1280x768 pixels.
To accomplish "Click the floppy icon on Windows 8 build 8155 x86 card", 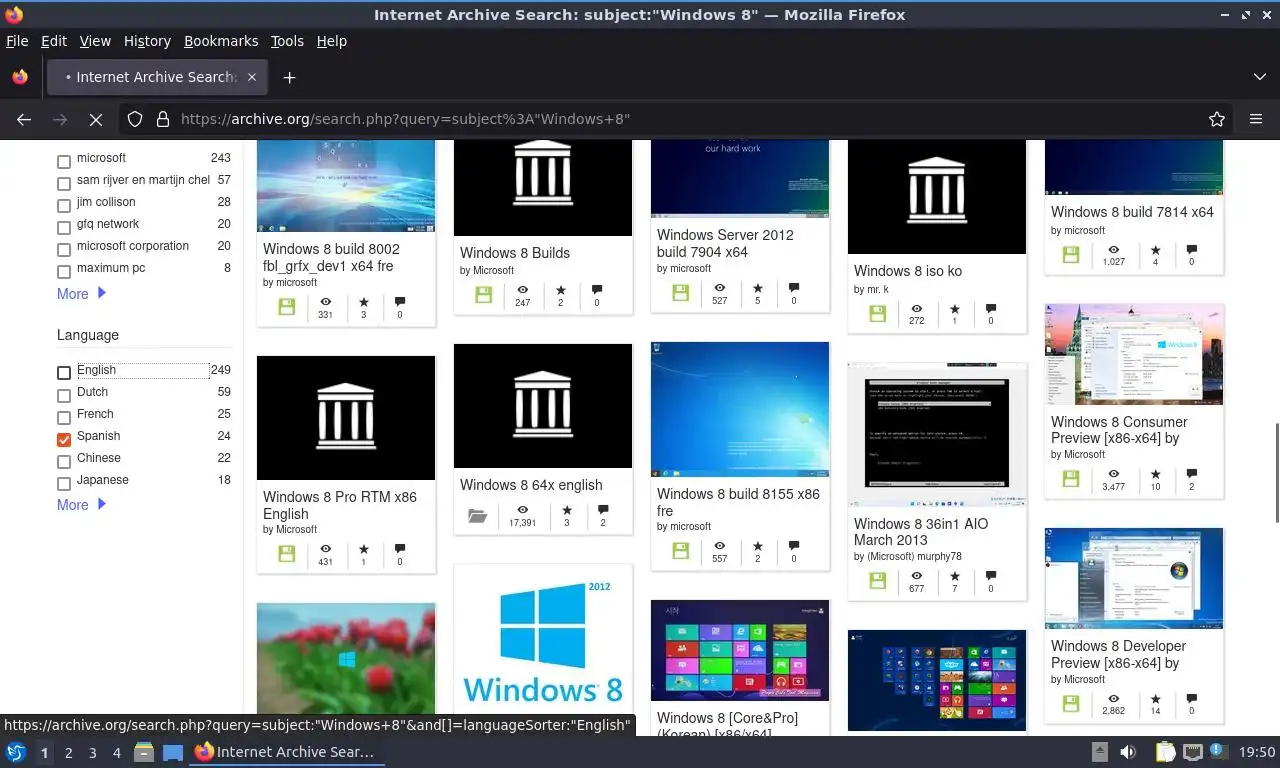I will (681, 551).
